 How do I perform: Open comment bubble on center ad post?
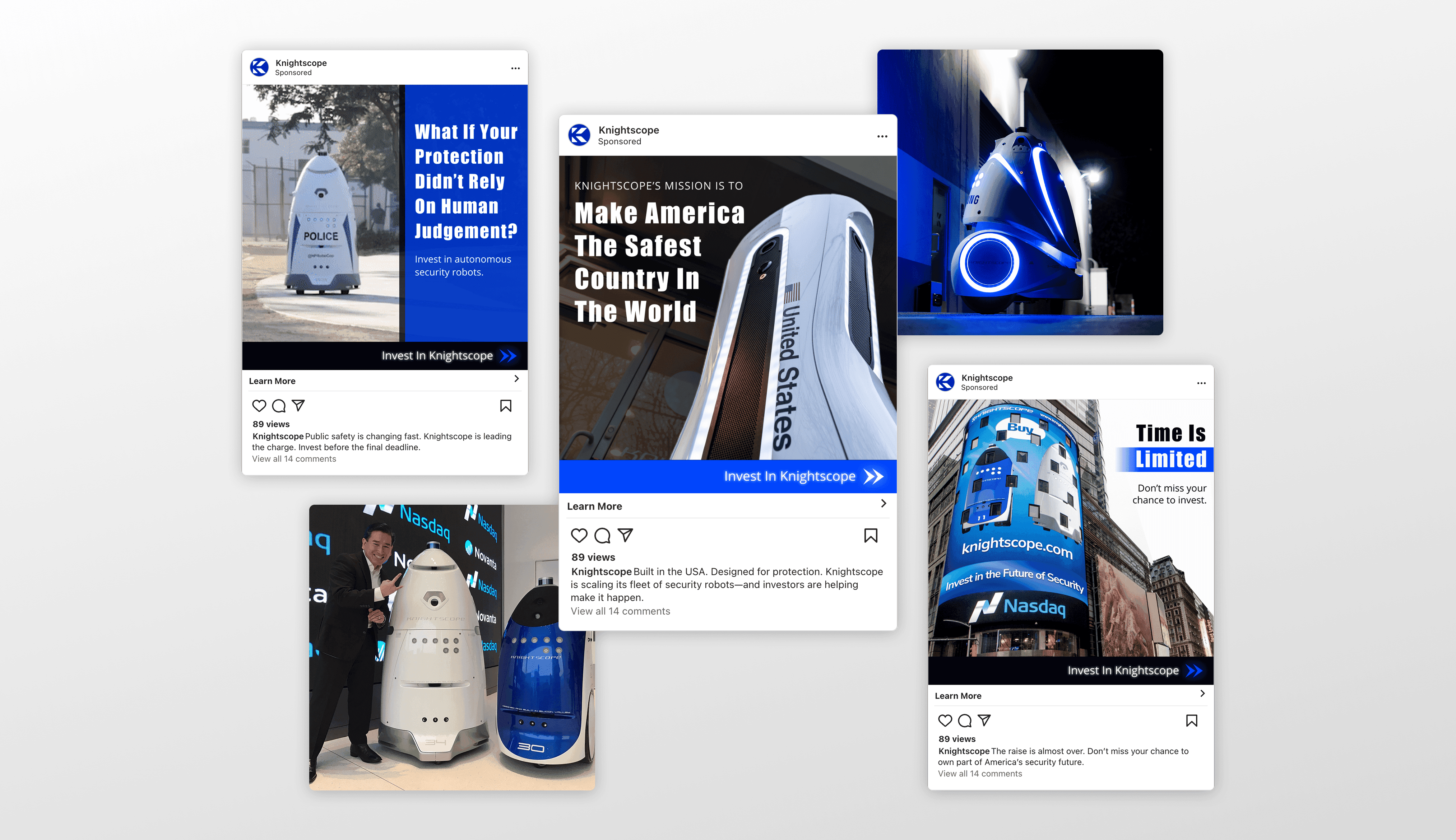tap(602, 535)
